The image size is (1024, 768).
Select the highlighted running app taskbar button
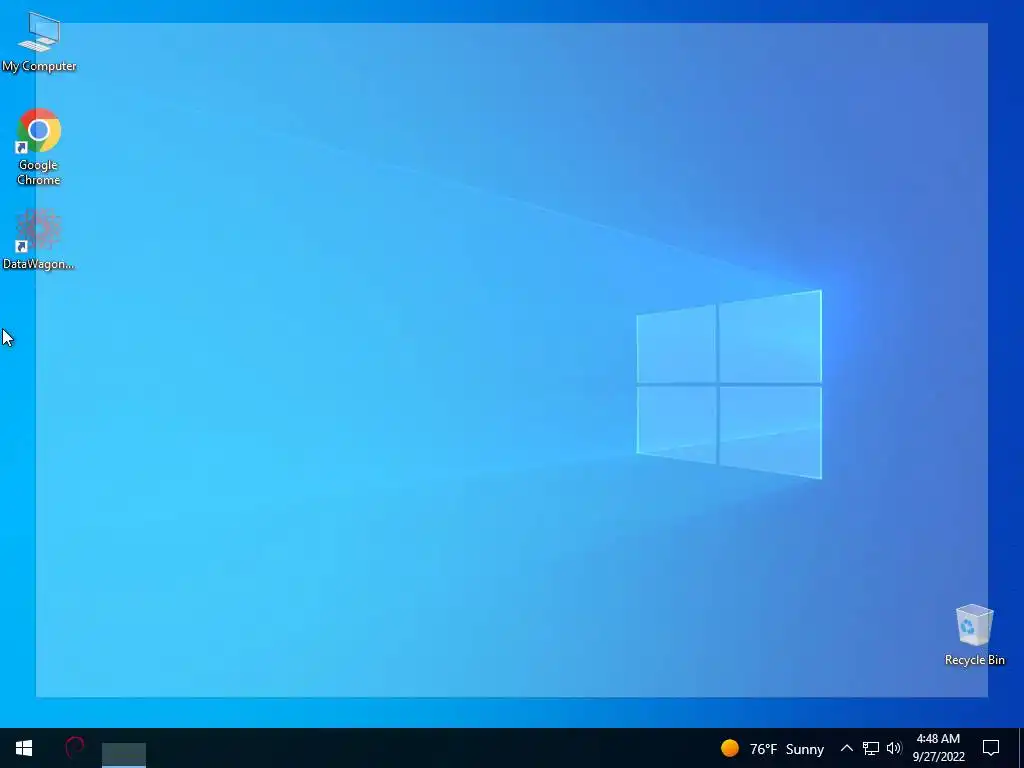pos(124,754)
